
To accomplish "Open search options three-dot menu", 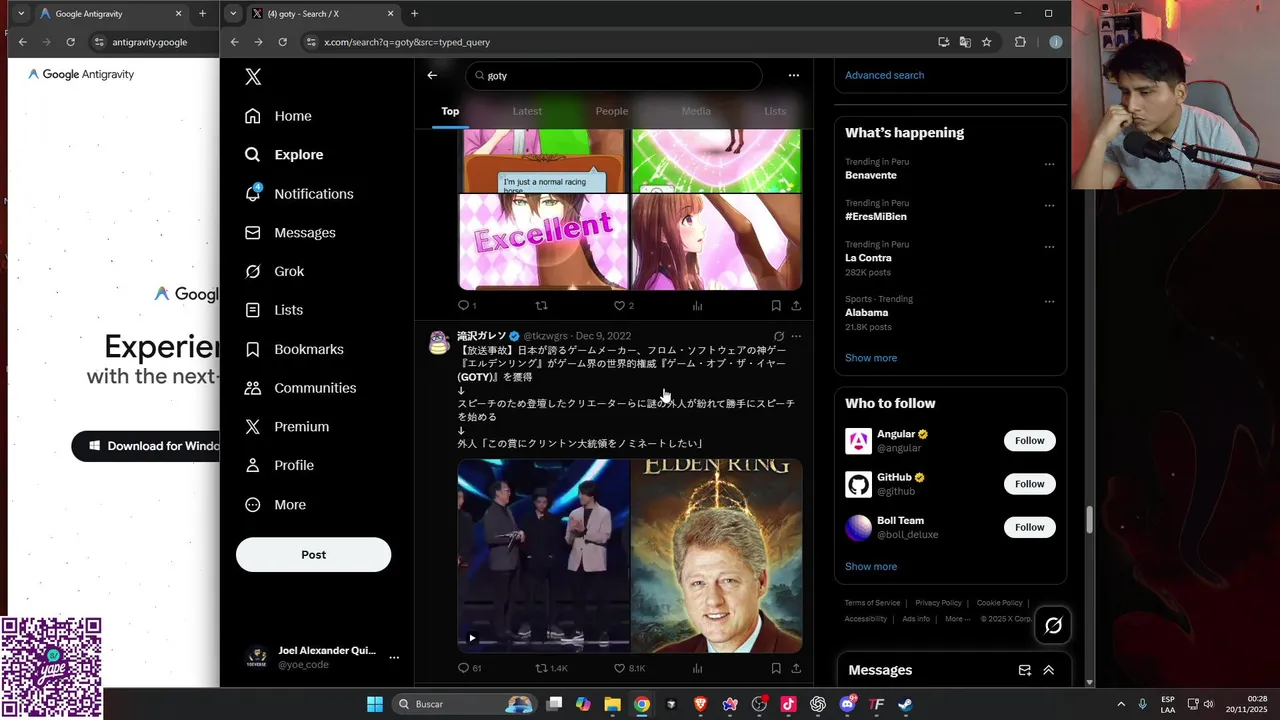I will coord(794,75).
